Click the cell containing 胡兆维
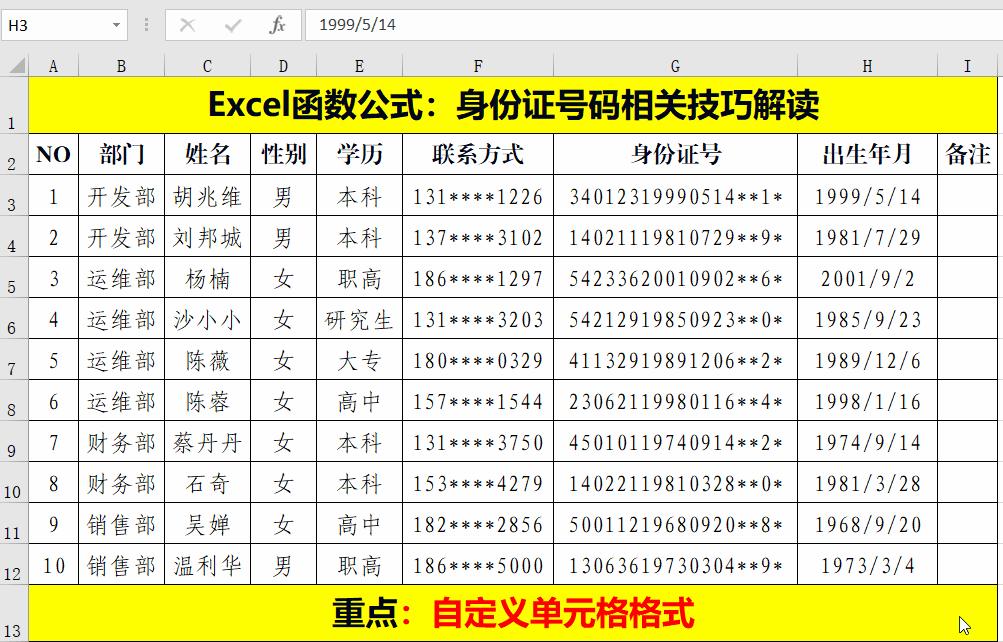Screen dimensions: 1003x642 point(206,197)
